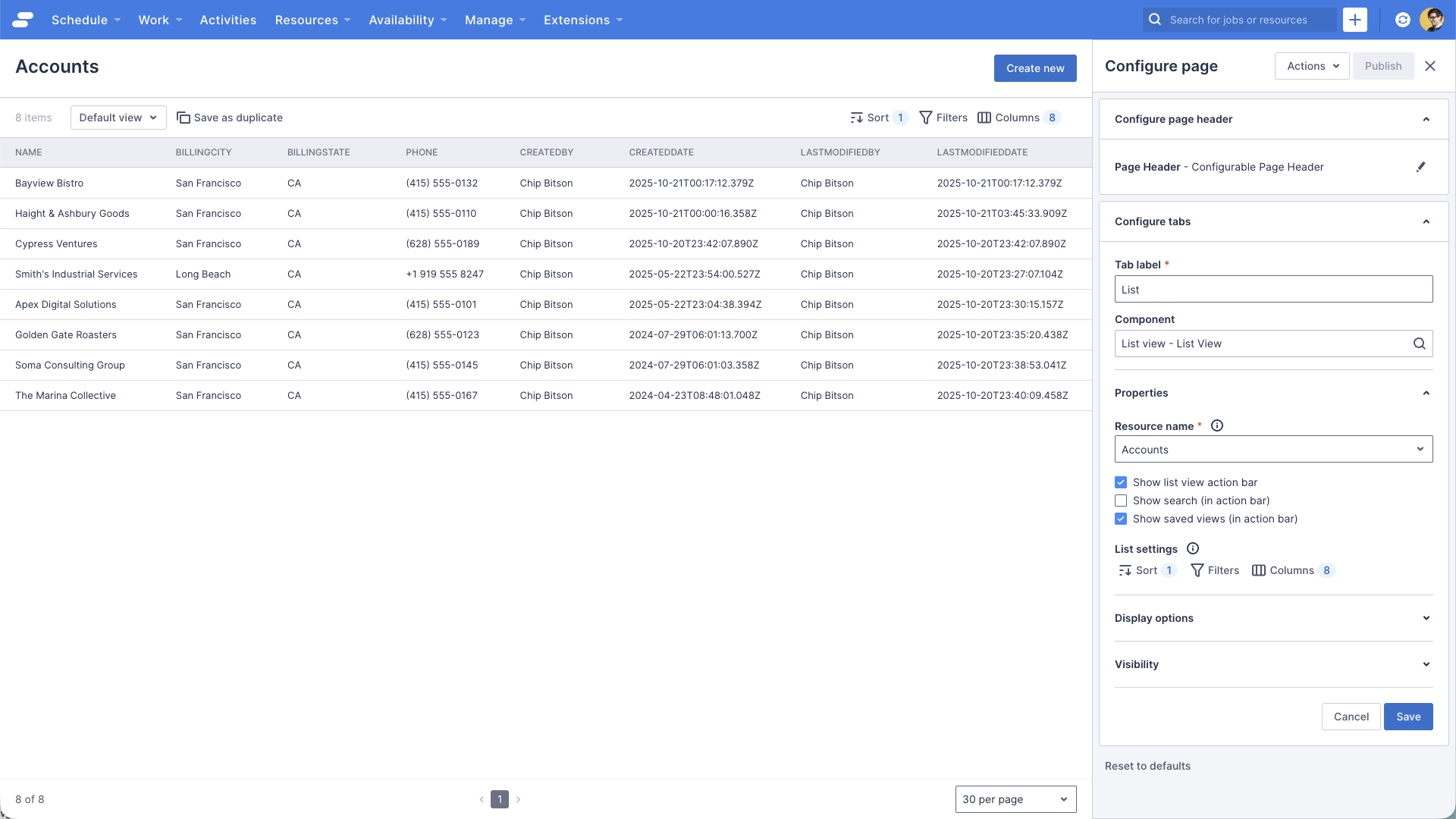Image resolution: width=1456 pixels, height=819 pixels.
Task: Open the Default view dropdown
Action: tap(118, 118)
